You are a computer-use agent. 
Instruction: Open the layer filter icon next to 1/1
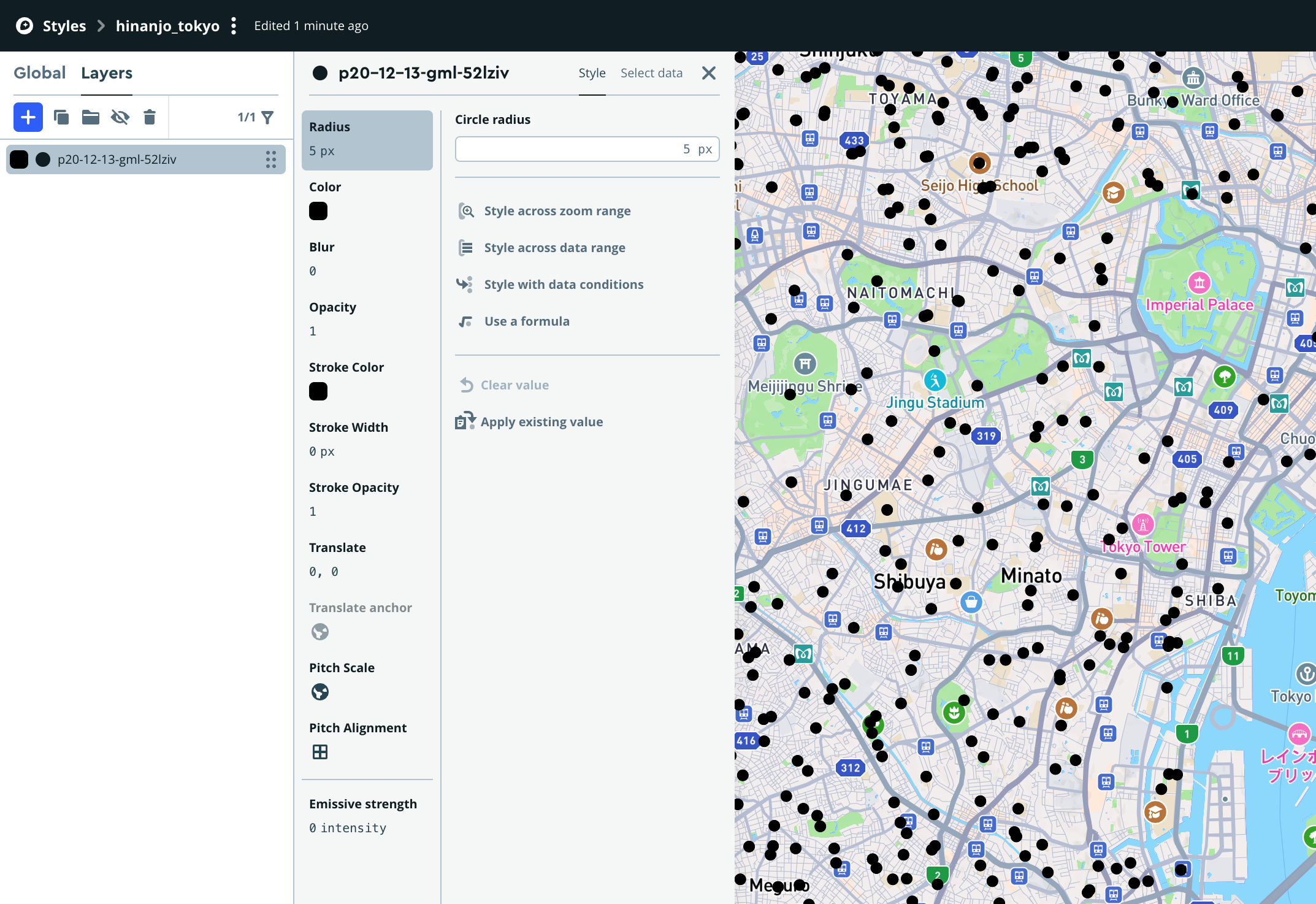coord(267,117)
